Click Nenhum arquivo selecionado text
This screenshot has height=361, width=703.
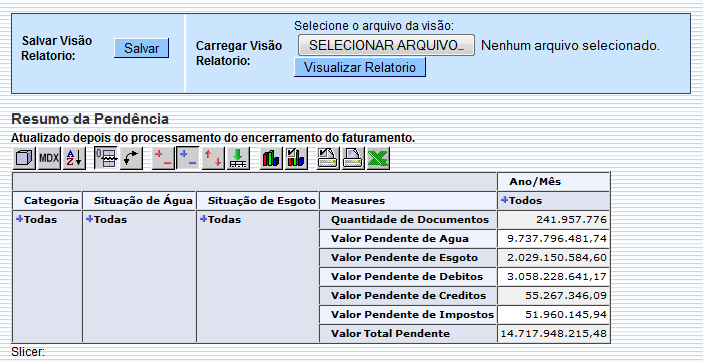pyautogui.click(x=570, y=45)
